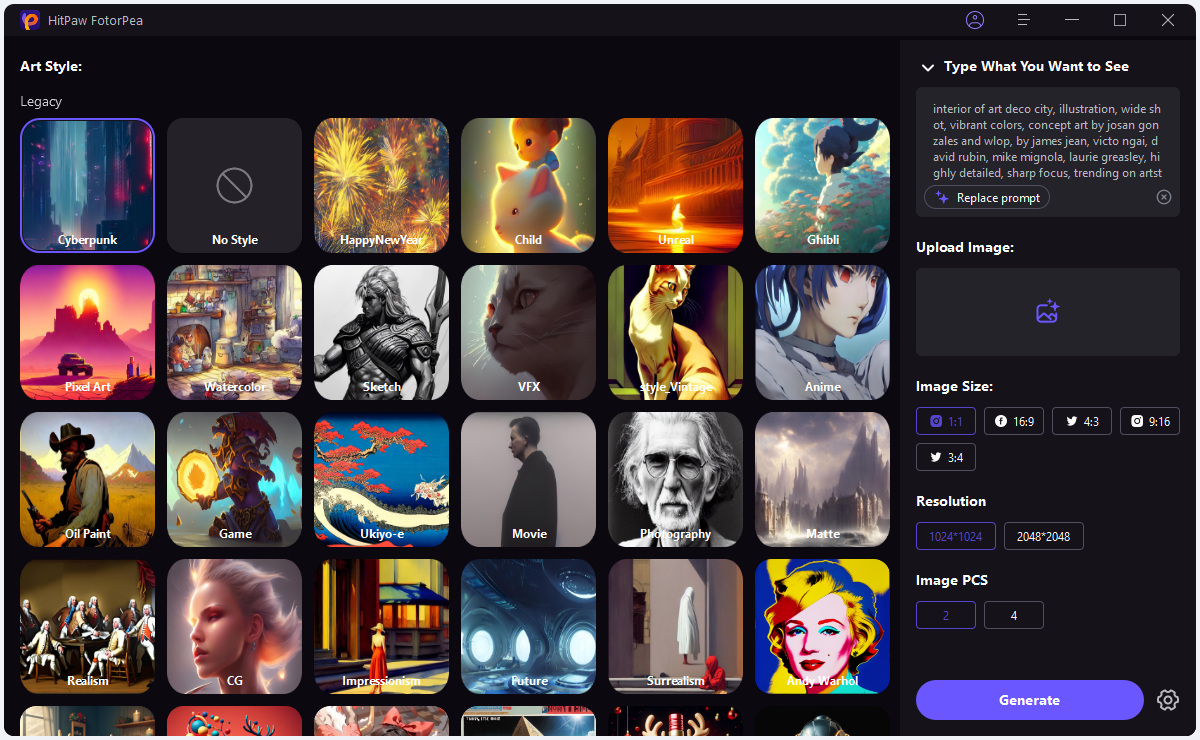Select the Matte art style
This screenshot has width=1200, height=740.
(x=823, y=479)
